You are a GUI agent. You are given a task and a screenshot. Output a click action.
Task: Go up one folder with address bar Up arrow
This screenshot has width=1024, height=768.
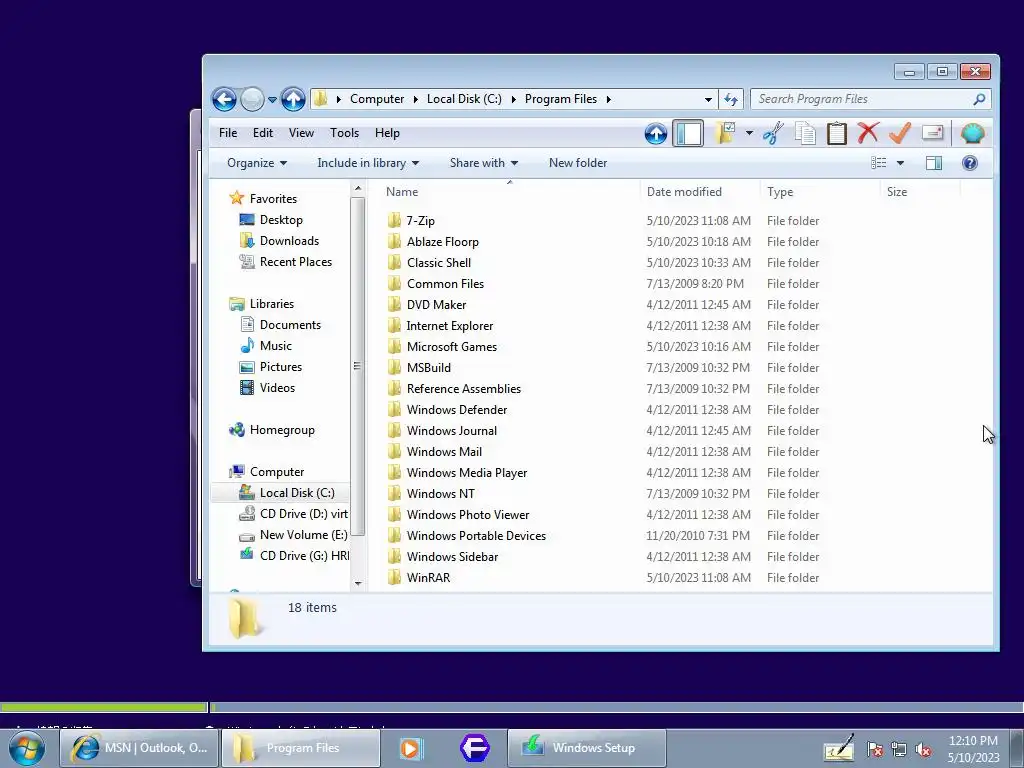coord(293,99)
